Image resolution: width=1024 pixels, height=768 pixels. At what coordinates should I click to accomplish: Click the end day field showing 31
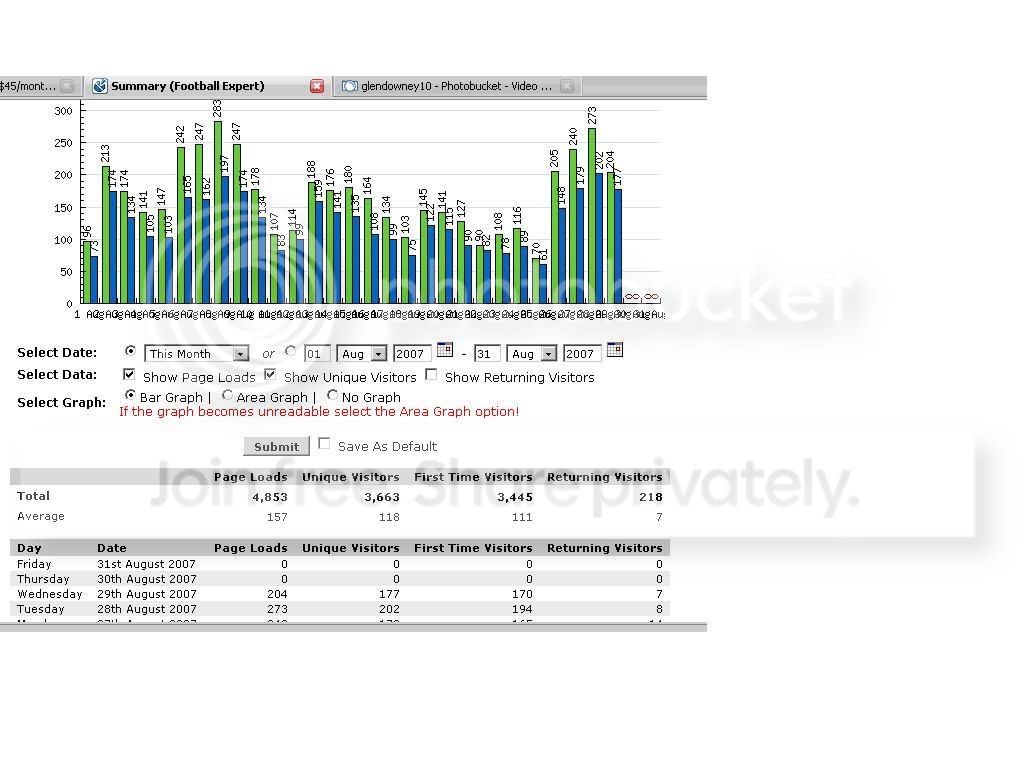pos(487,353)
